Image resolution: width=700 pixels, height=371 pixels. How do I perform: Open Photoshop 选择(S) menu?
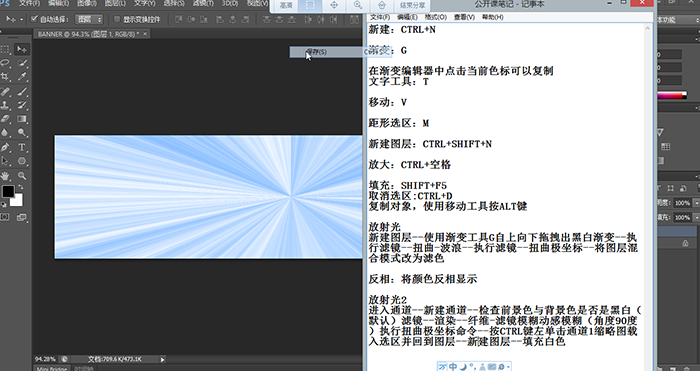click(174, 4)
